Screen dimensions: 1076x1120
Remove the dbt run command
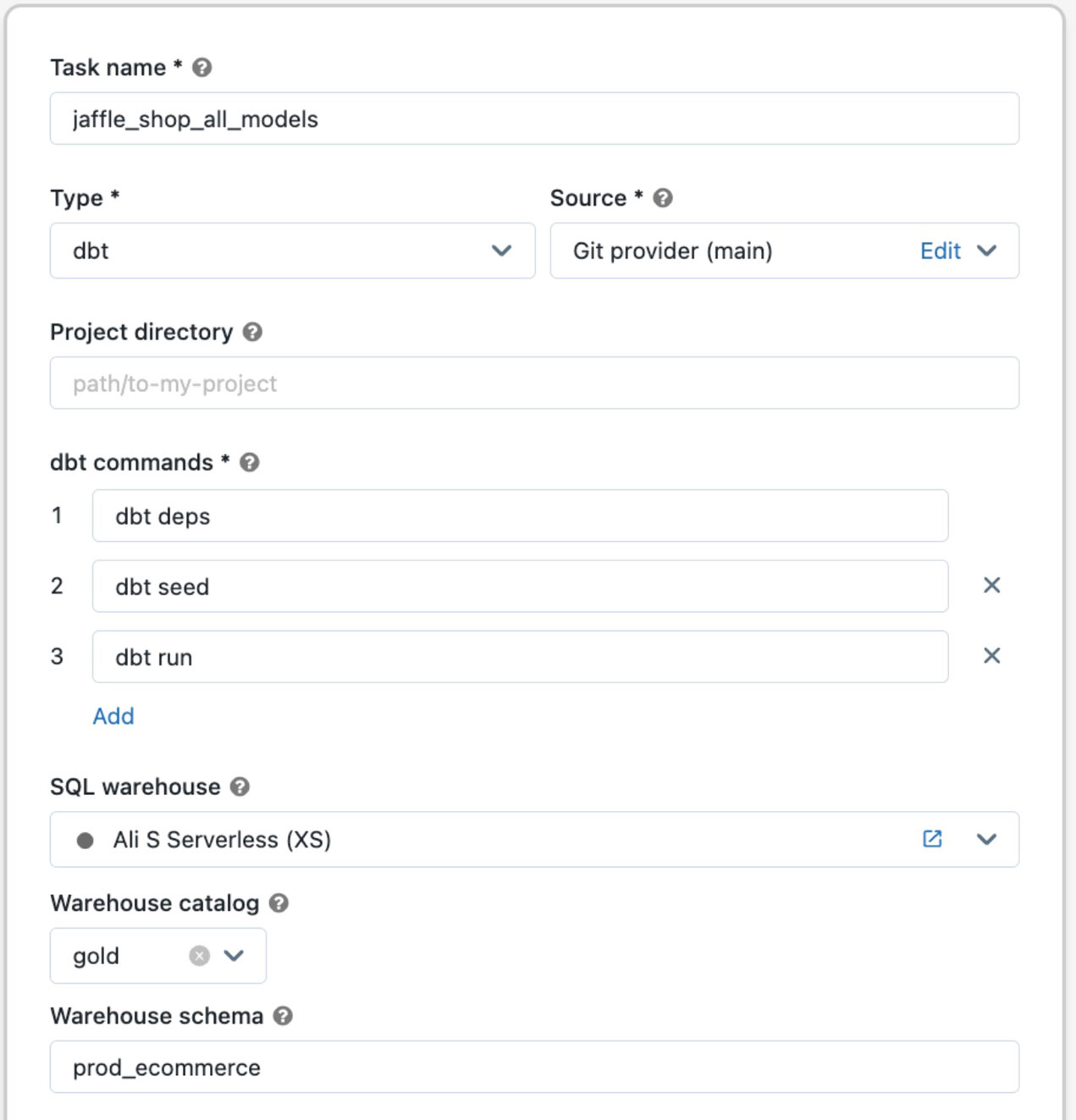point(991,656)
